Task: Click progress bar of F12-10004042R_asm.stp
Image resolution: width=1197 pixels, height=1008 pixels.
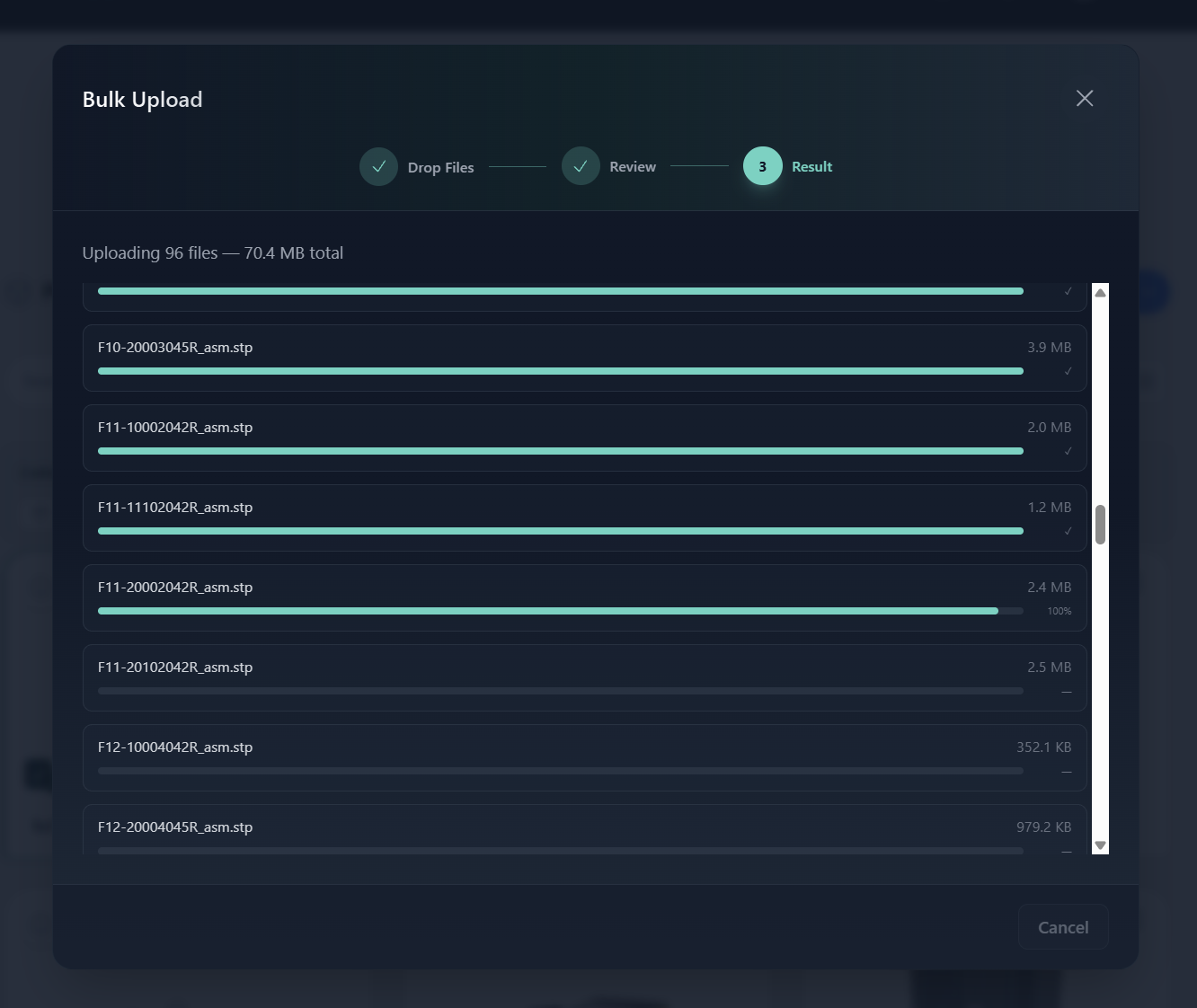Action: [561, 771]
